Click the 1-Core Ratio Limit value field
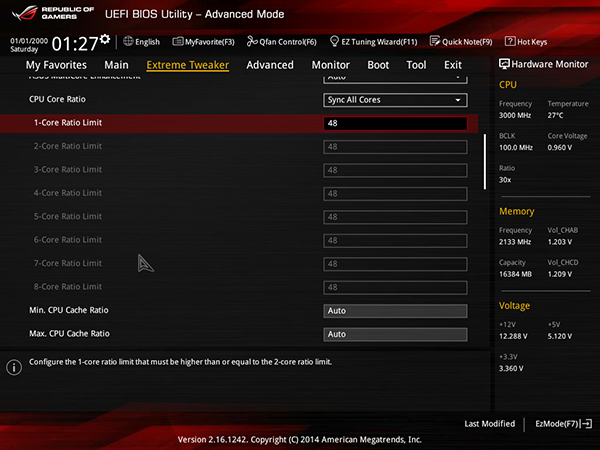The width and height of the screenshot is (600, 450). click(x=395, y=123)
